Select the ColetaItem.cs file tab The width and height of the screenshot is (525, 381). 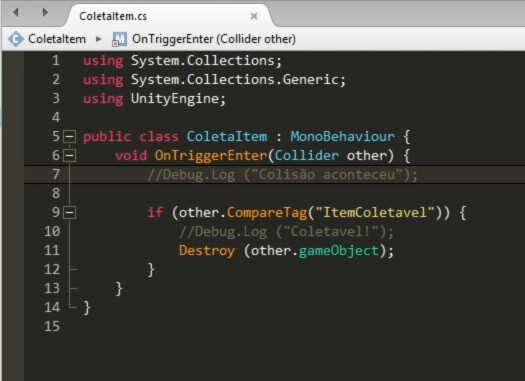click(x=113, y=16)
